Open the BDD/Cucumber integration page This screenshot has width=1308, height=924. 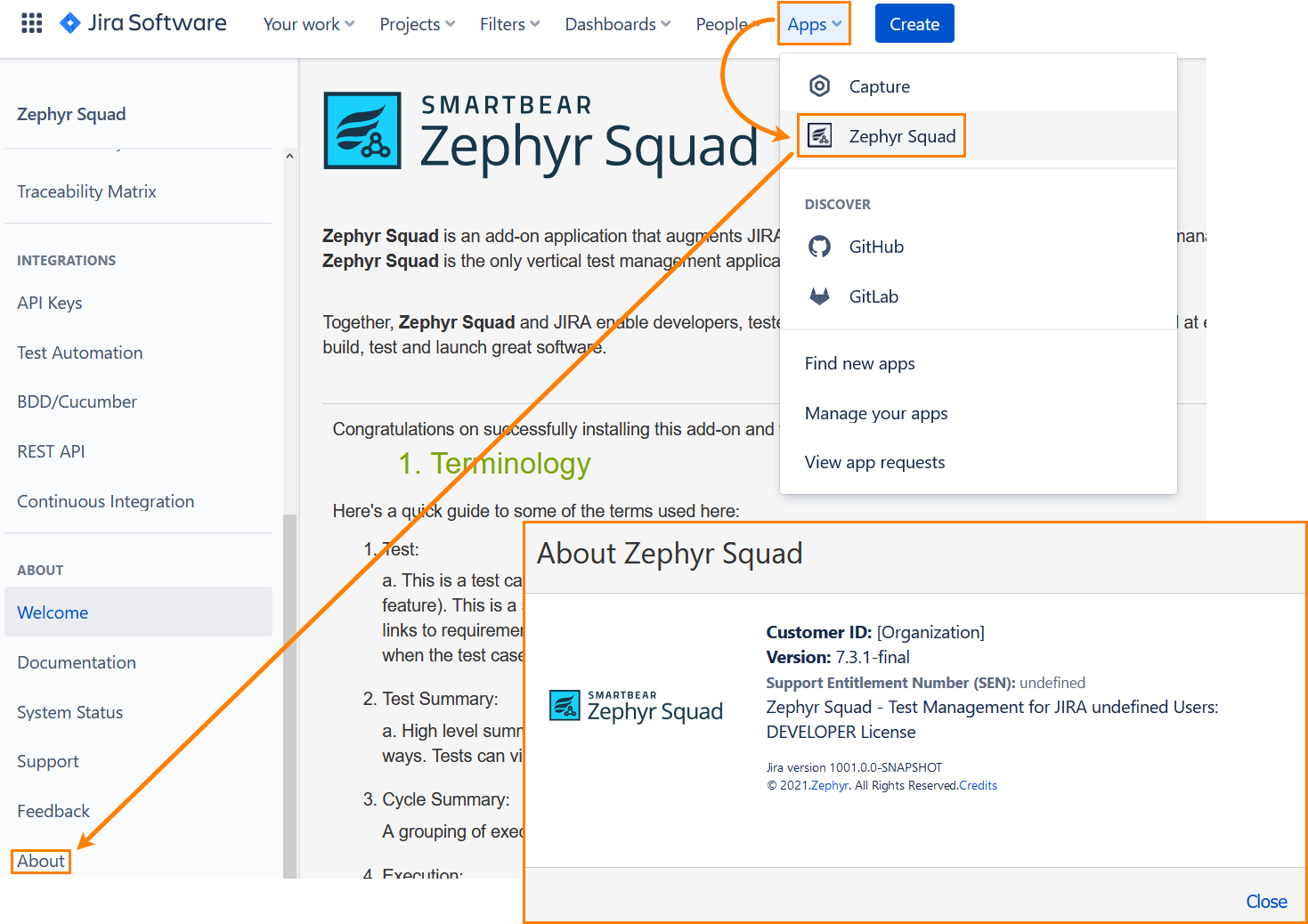[x=76, y=401]
